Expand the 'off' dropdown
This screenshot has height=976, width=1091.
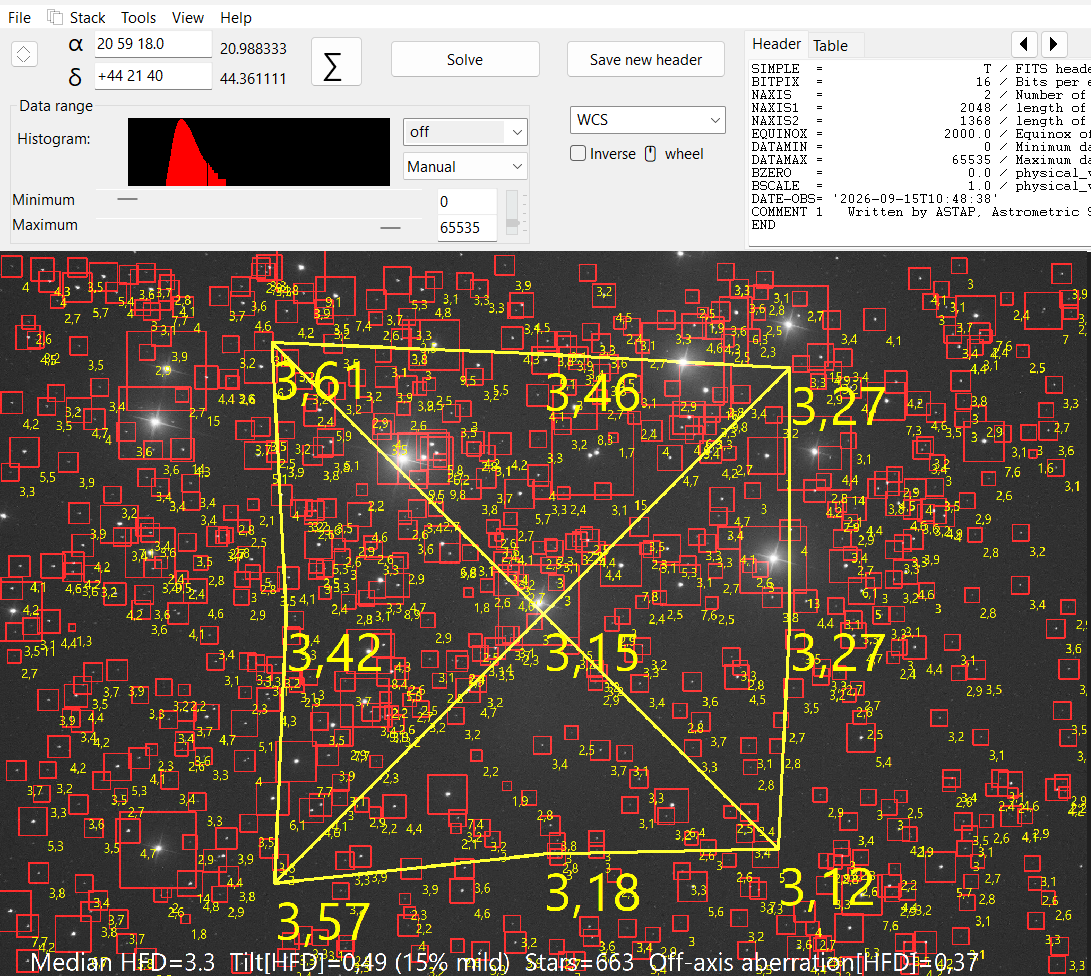(465, 131)
